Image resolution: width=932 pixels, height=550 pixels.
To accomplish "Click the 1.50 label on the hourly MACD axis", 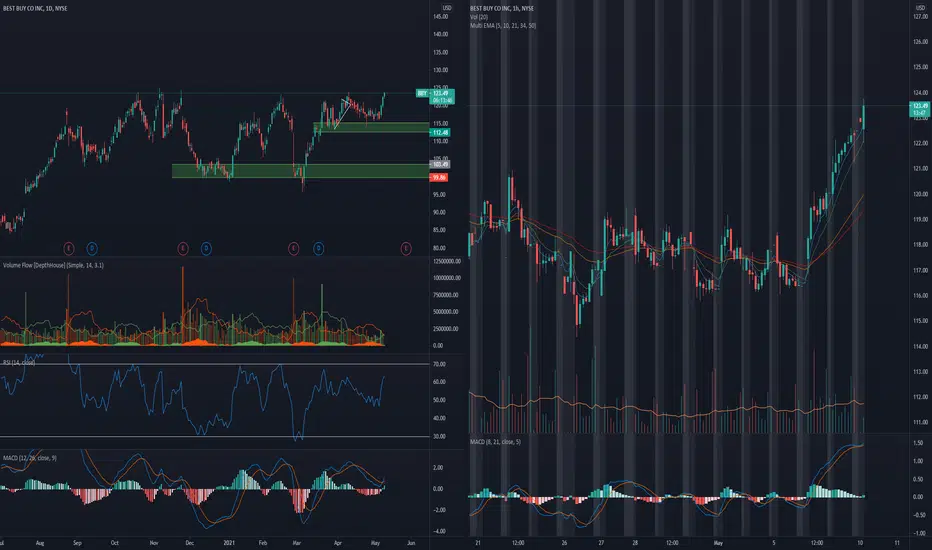I will tap(918, 443).
